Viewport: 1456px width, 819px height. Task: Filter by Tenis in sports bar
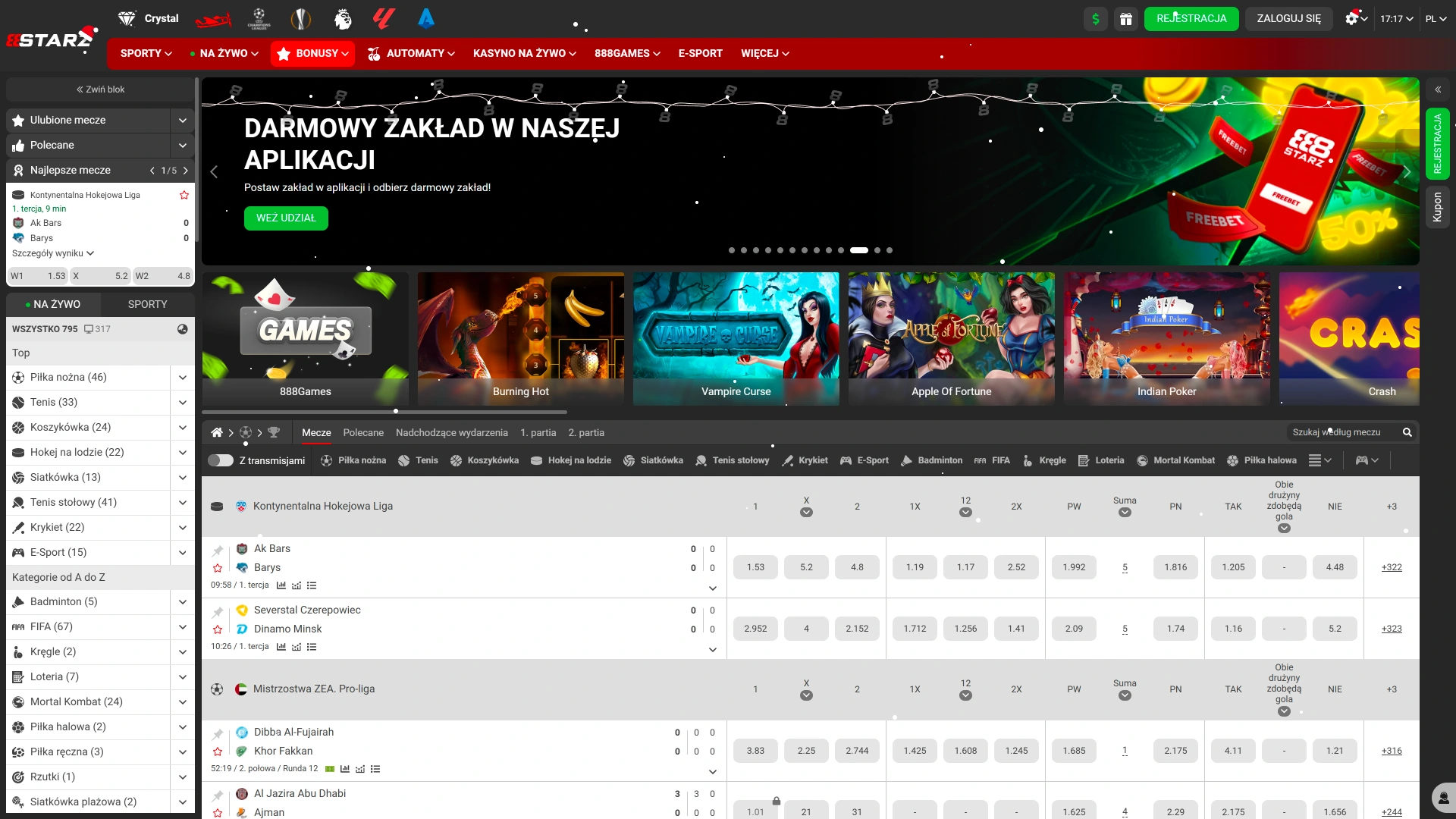pos(418,460)
